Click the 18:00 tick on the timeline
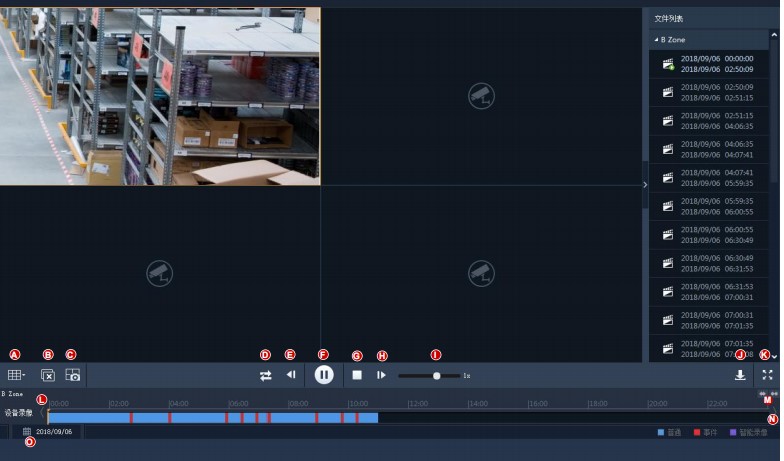The image size is (784, 461). (x=597, y=404)
